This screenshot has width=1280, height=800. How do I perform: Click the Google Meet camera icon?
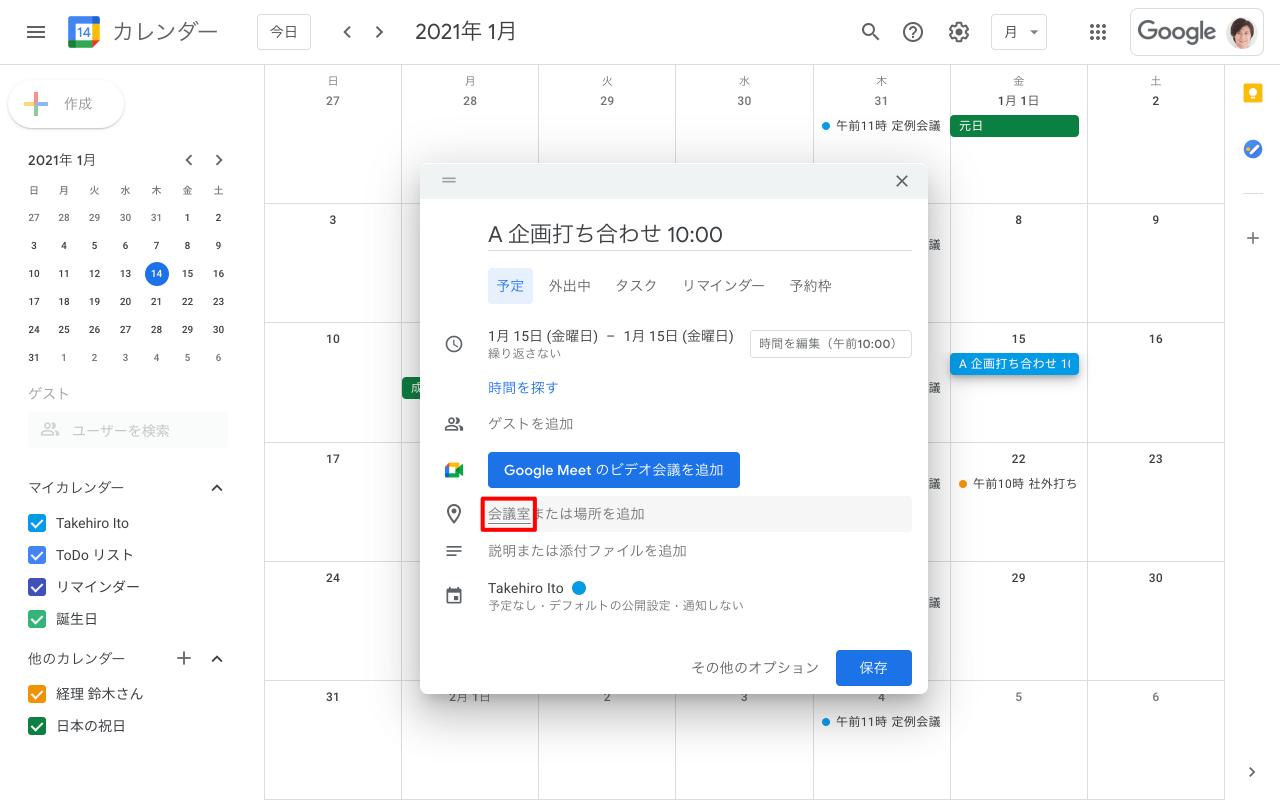[454, 470]
